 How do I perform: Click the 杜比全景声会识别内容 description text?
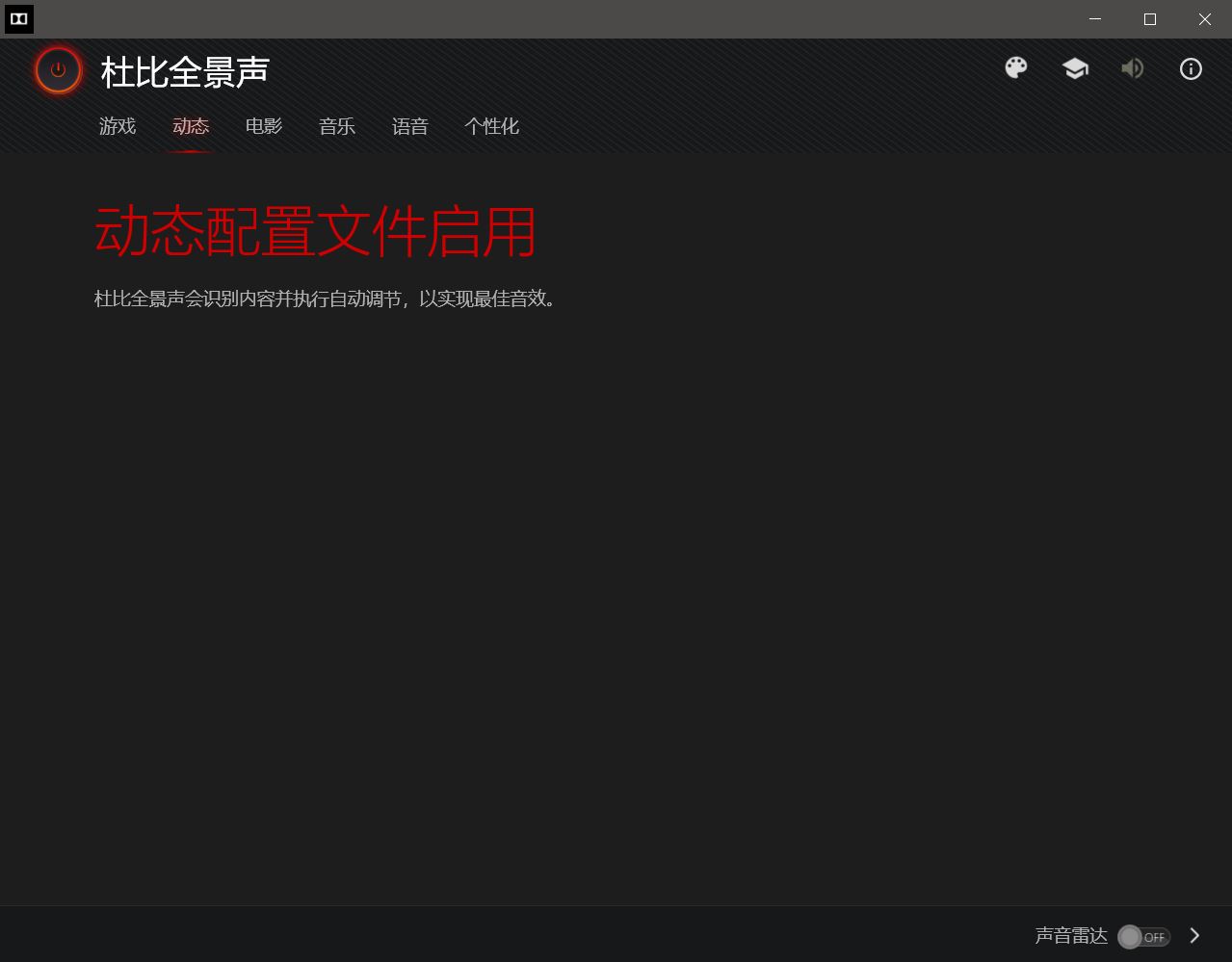coord(325,299)
